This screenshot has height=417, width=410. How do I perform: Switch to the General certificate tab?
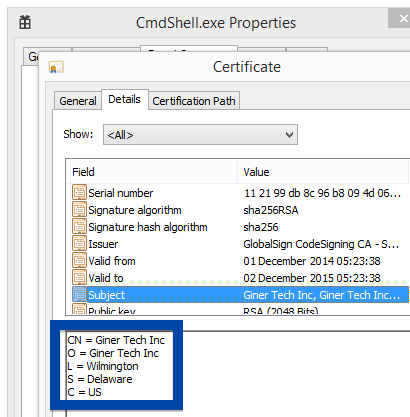point(78,101)
